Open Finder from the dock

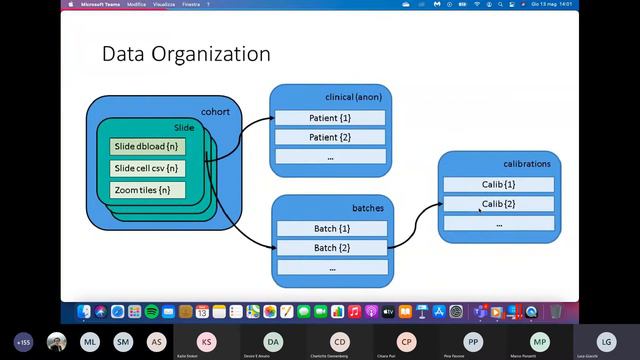pos(84,312)
